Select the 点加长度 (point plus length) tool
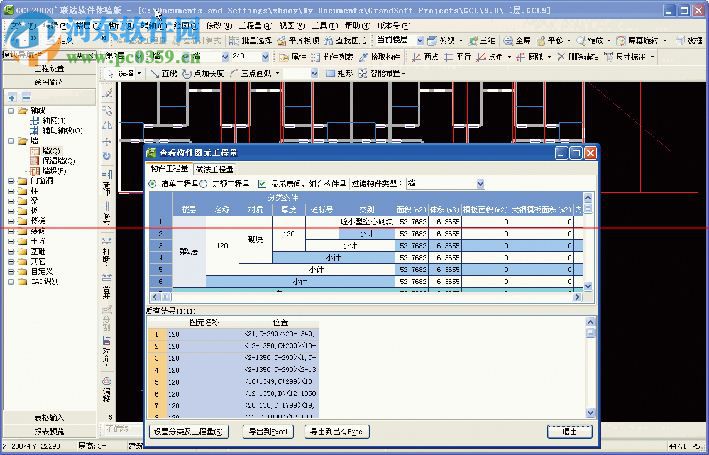The width and height of the screenshot is (709, 455). pos(202,74)
